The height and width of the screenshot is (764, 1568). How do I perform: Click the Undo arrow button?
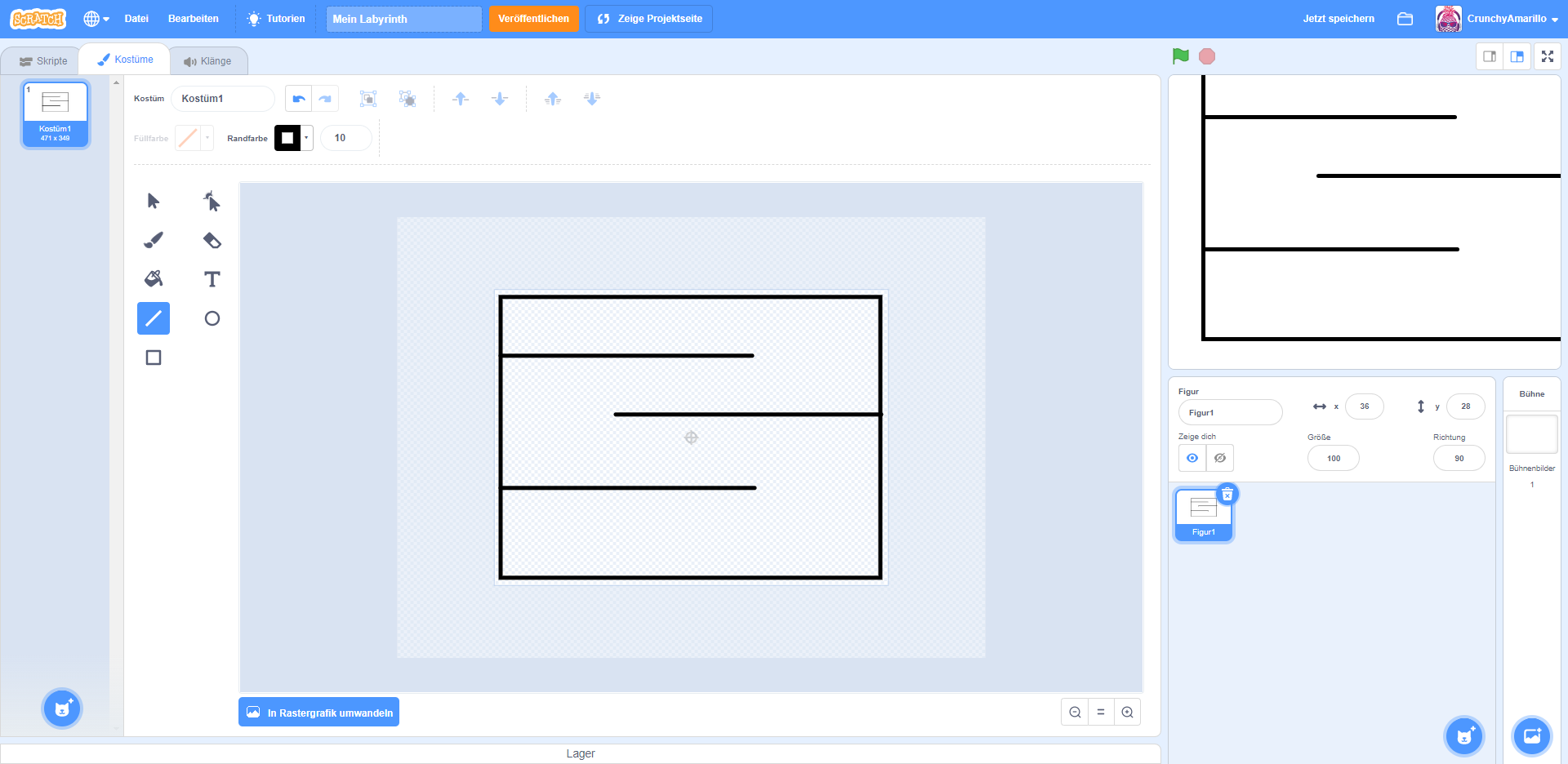click(298, 99)
